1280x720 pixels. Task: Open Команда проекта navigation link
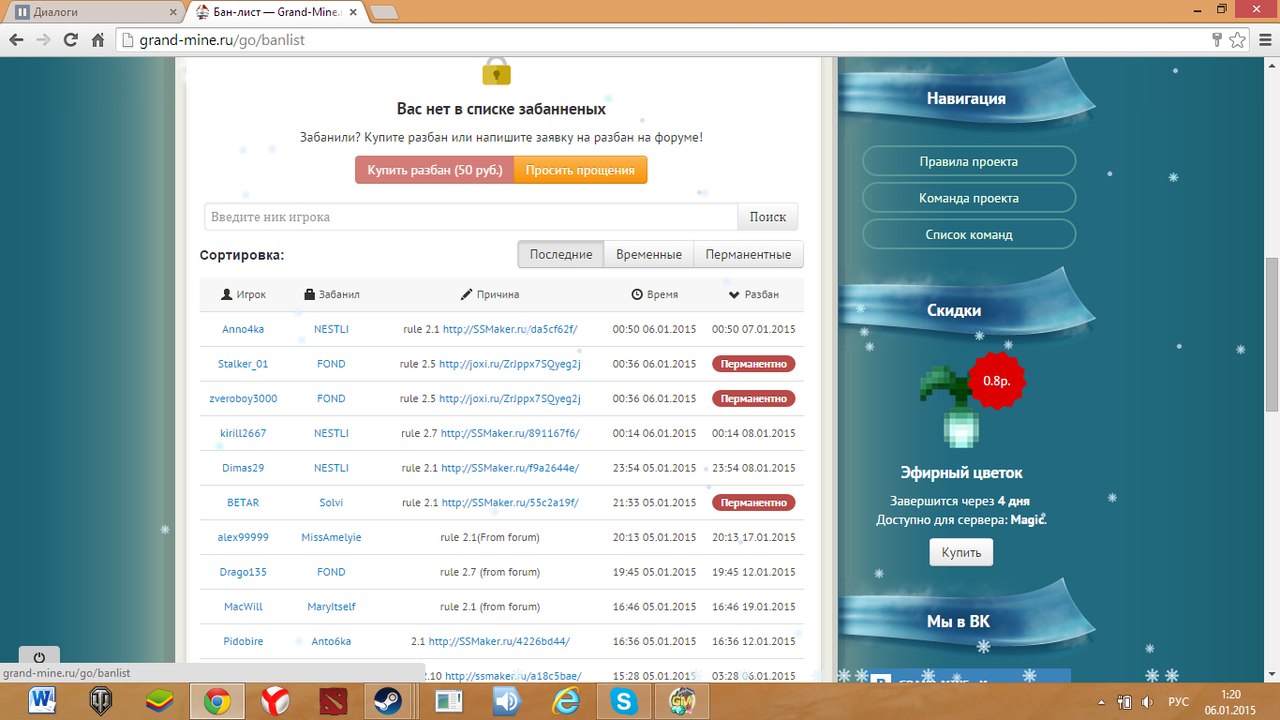[x=969, y=198]
